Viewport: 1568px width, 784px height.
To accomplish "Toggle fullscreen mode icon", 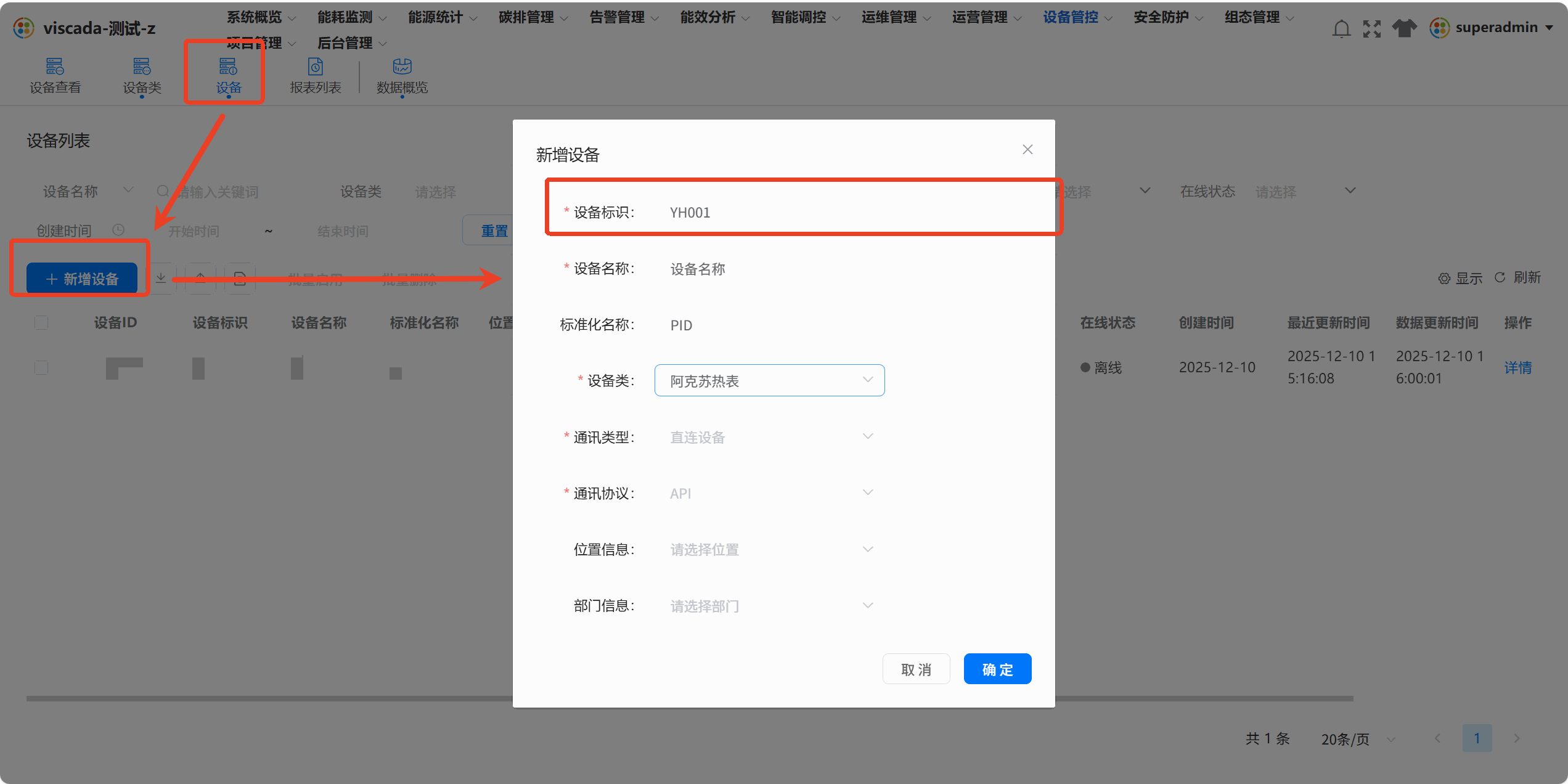I will click(1372, 28).
